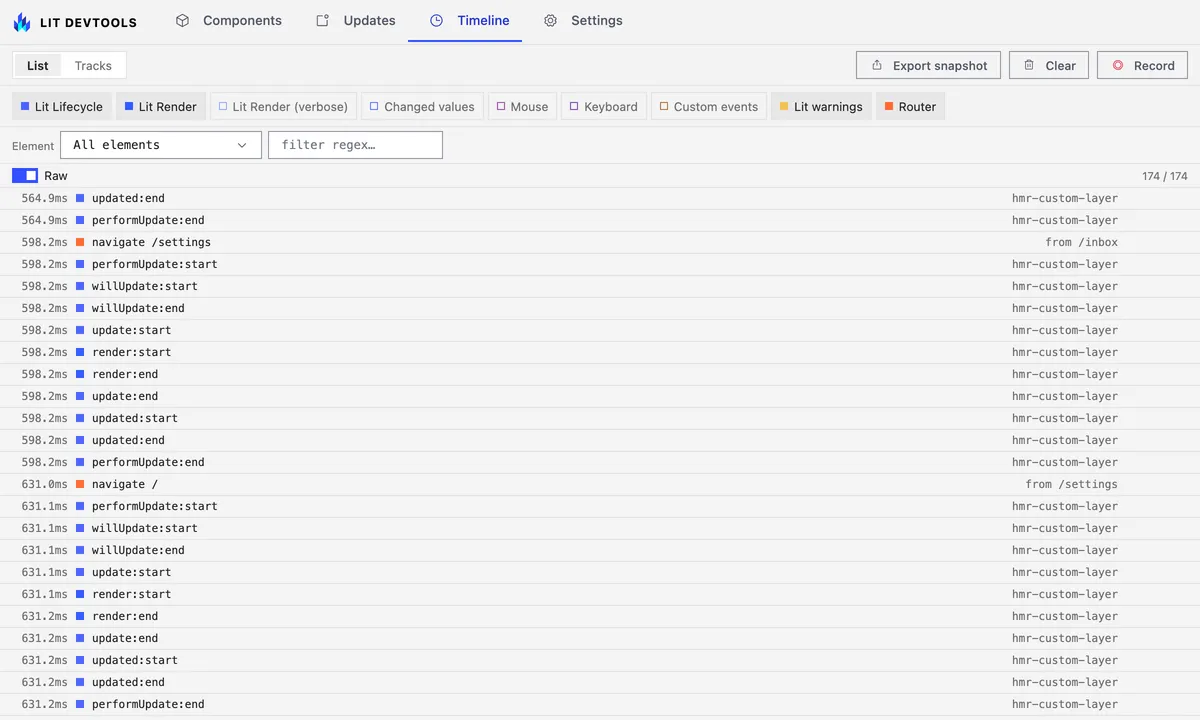Select the 598.2ms render:end row
The height and width of the screenshot is (720, 1200).
point(600,374)
